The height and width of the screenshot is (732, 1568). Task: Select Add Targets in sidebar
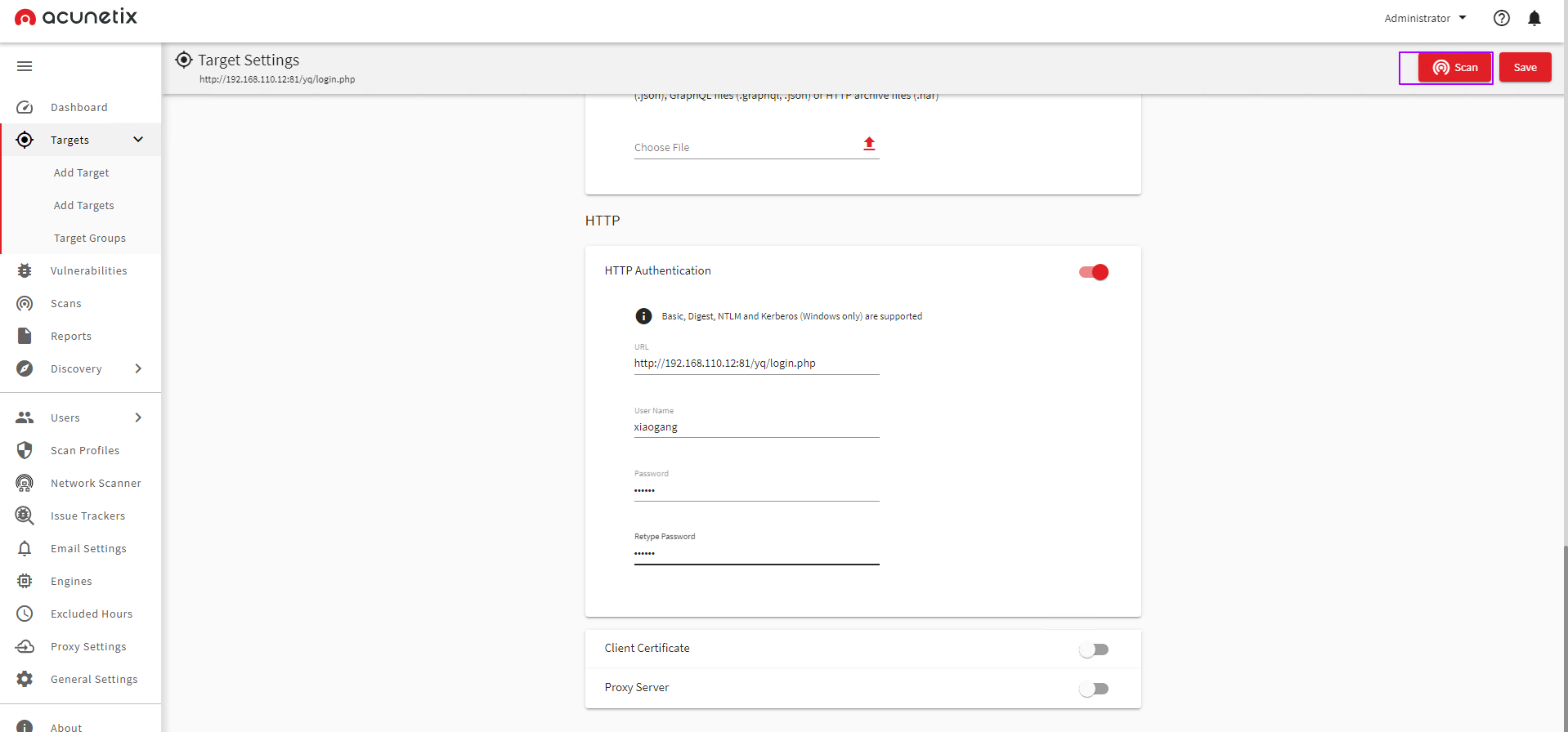[84, 205]
